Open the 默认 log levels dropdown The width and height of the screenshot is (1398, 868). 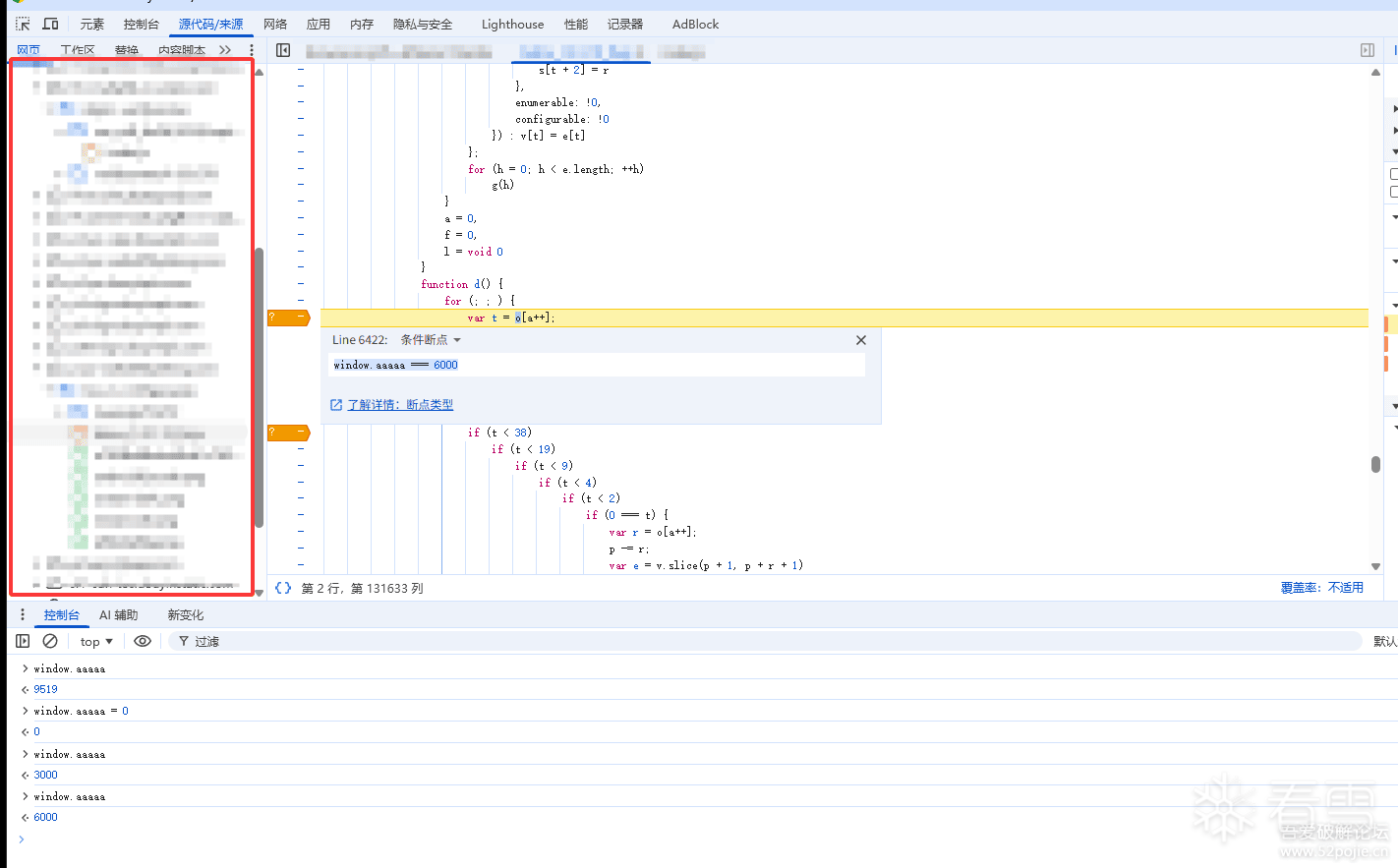coord(1385,641)
